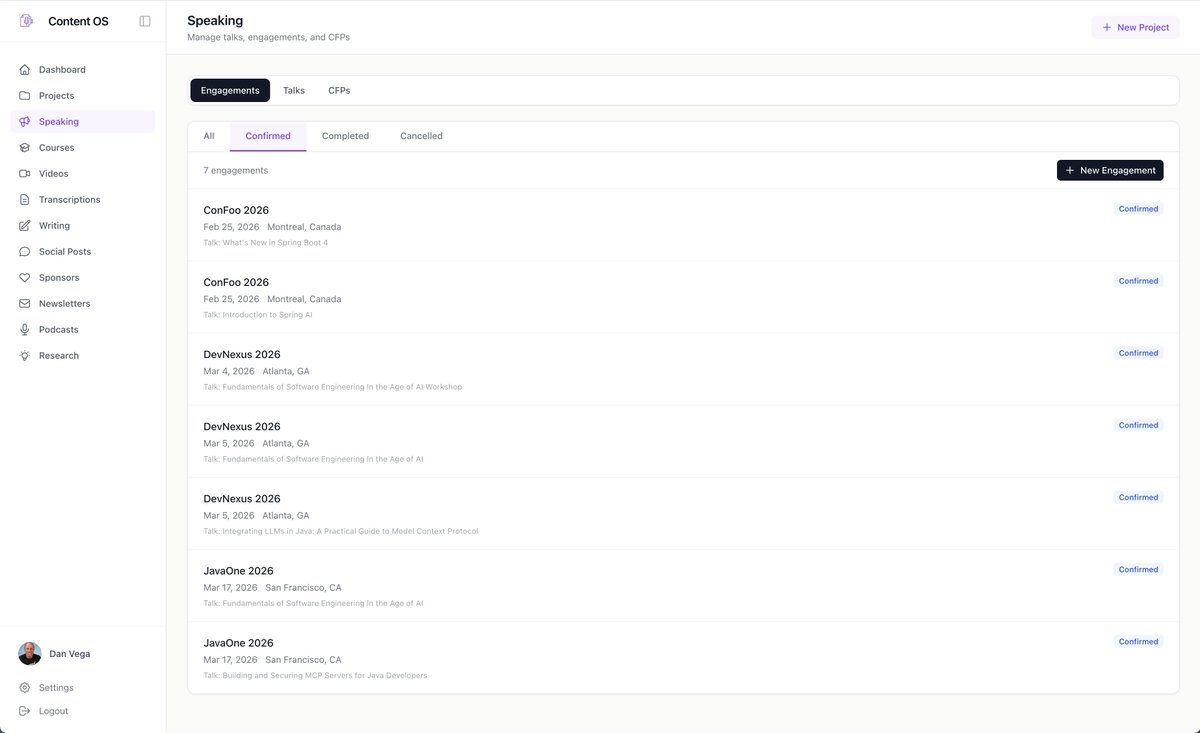Switch to Completed filter tab

point(345,136)
